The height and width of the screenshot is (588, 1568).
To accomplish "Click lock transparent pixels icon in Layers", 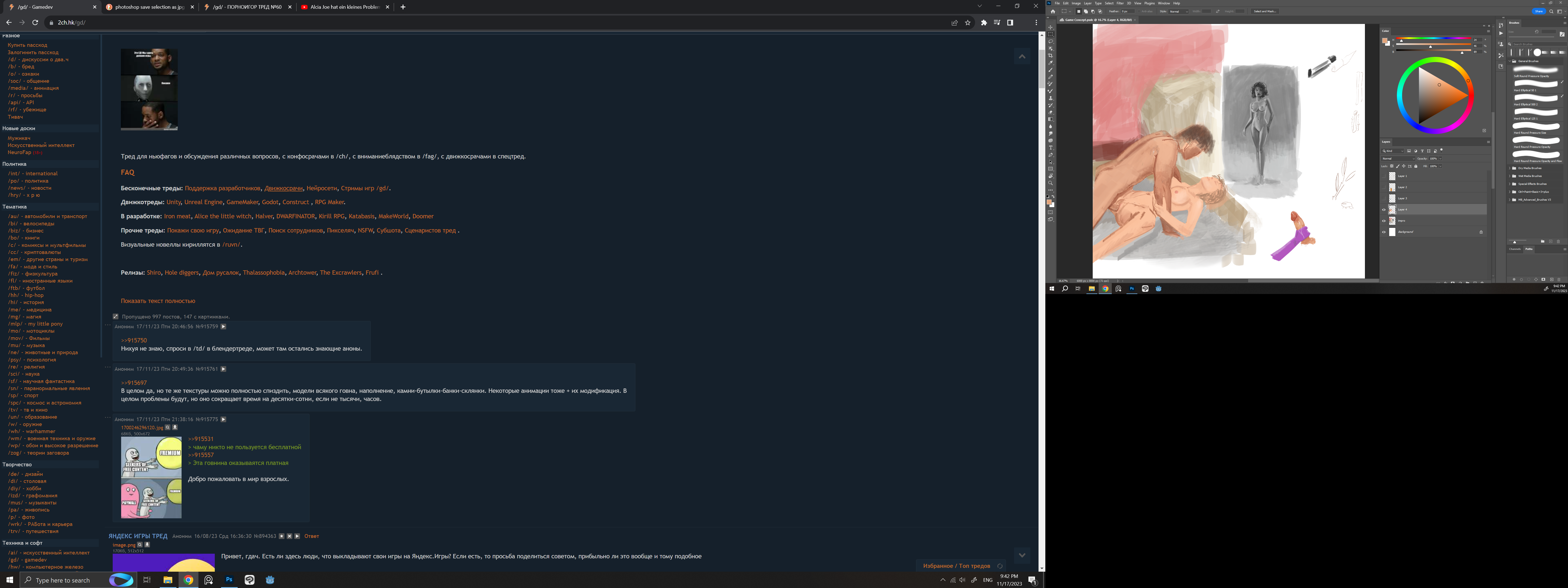I will (1392, 166).
